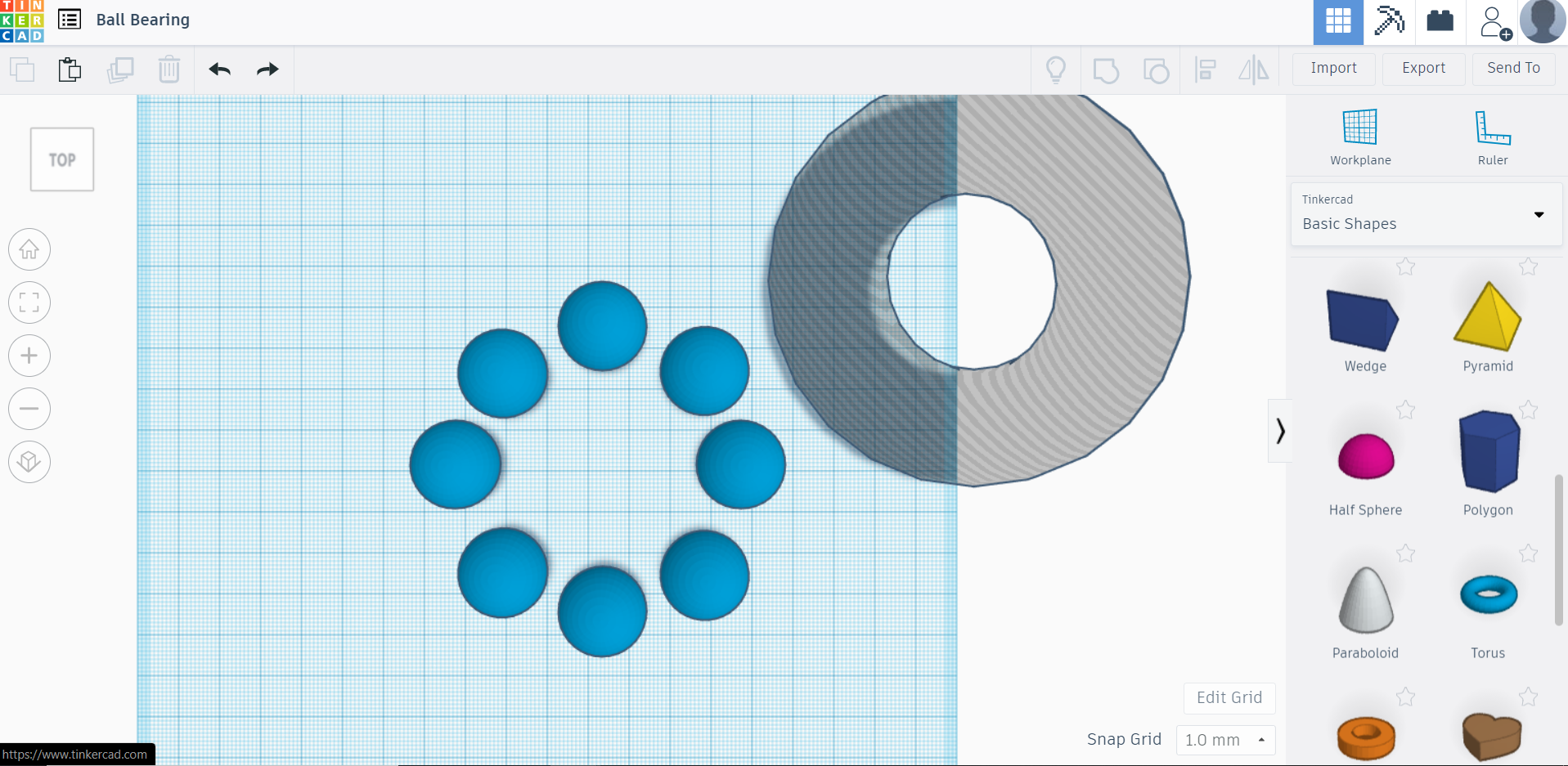Click the Duplicate and repeat icon
This screenshot has width=1568, height=766.
[x=120, y=69]
